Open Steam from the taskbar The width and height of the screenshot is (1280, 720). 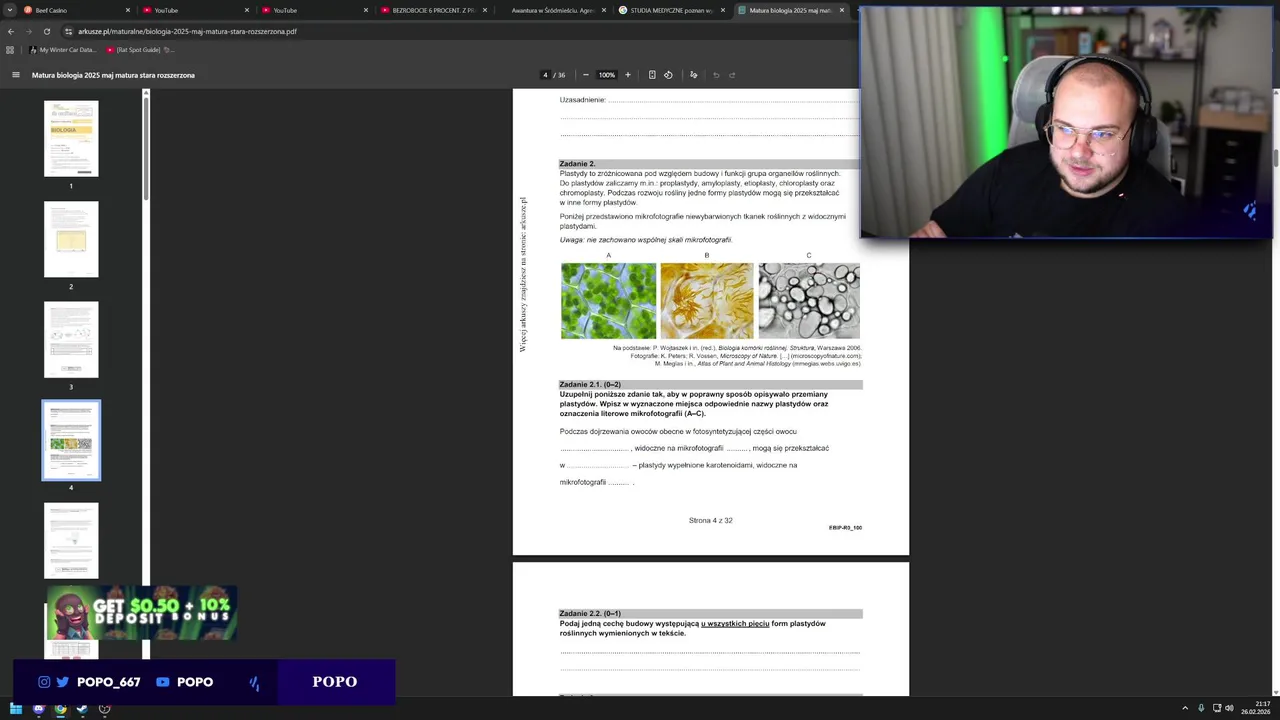tap(82, 709)
